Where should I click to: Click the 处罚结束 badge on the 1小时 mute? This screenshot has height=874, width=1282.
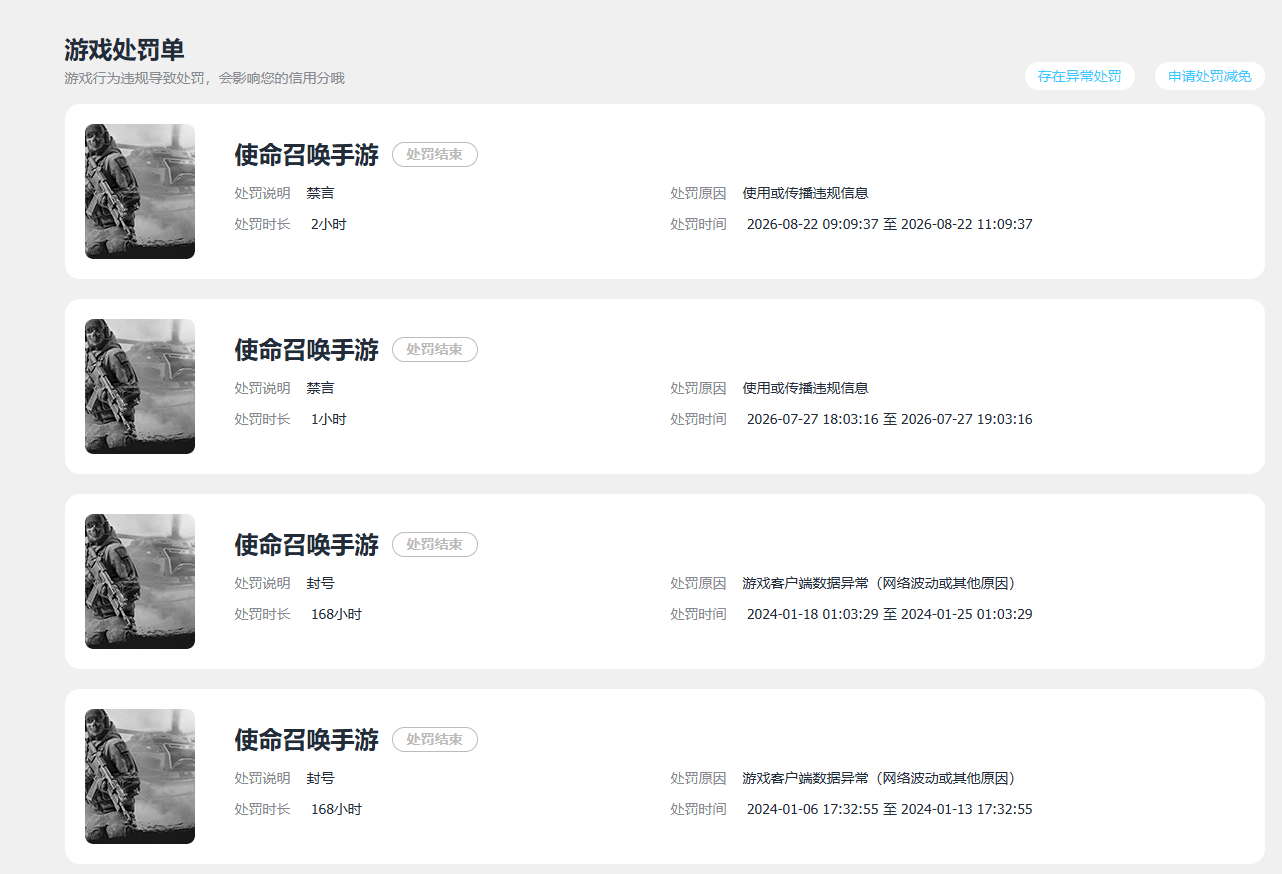435,349
